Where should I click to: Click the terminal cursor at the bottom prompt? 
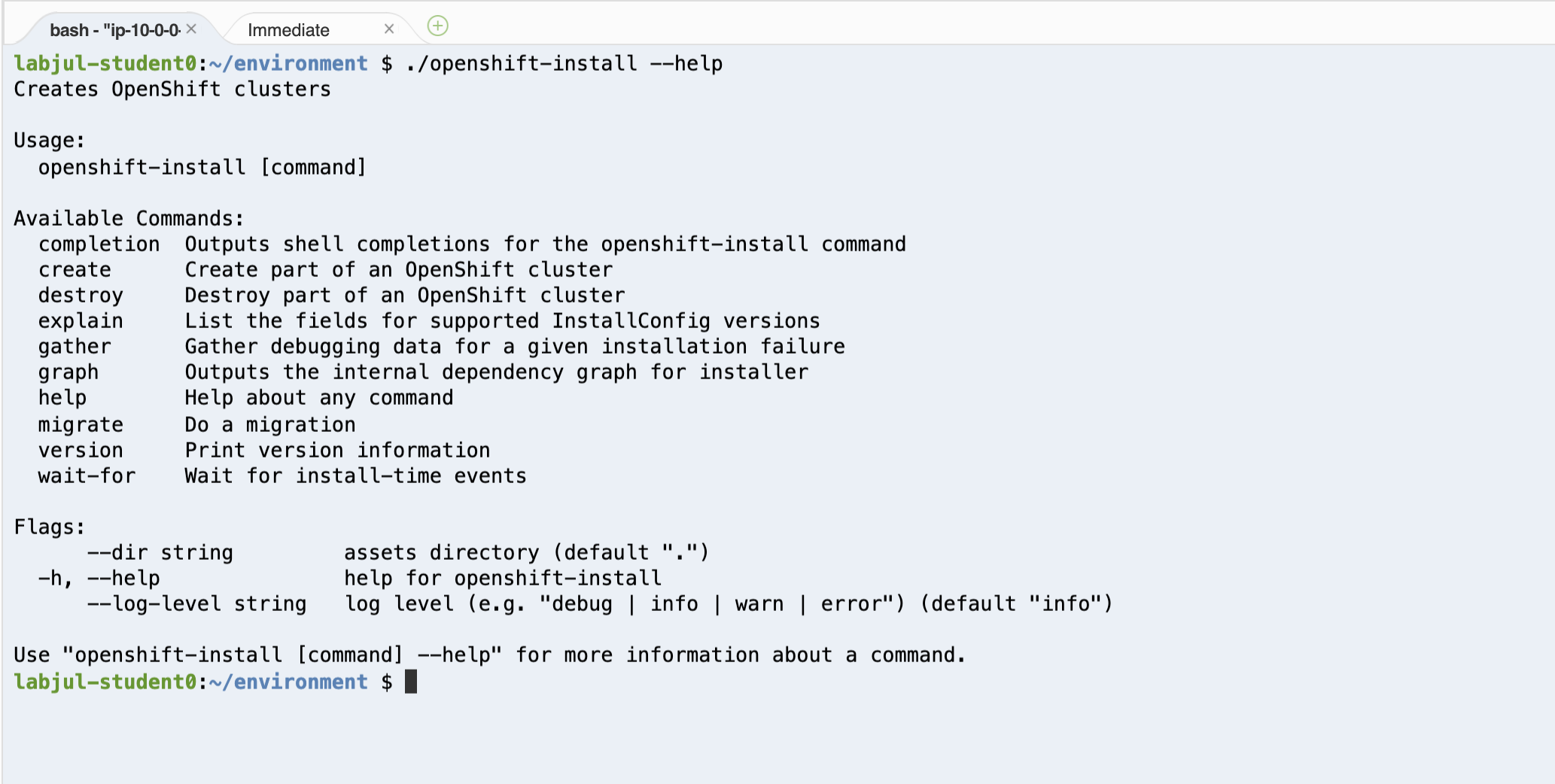click(411, 682)
